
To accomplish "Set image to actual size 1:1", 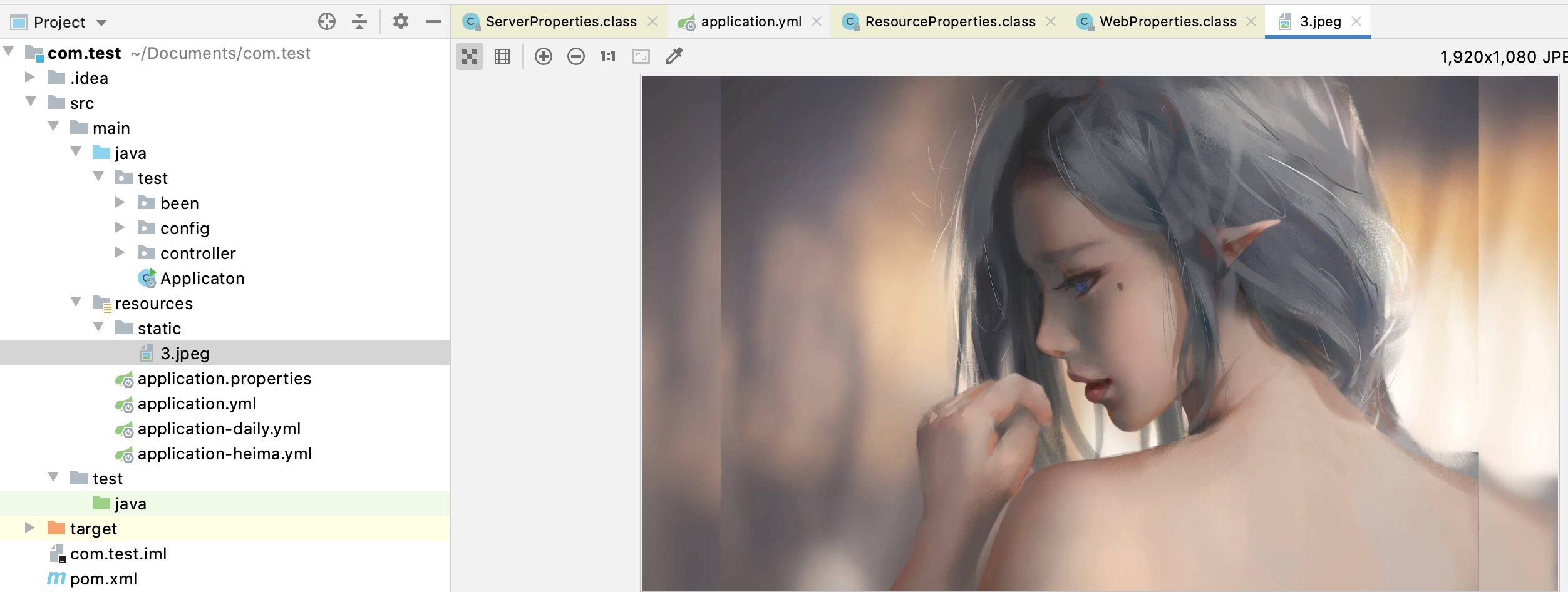I will 608,57.
